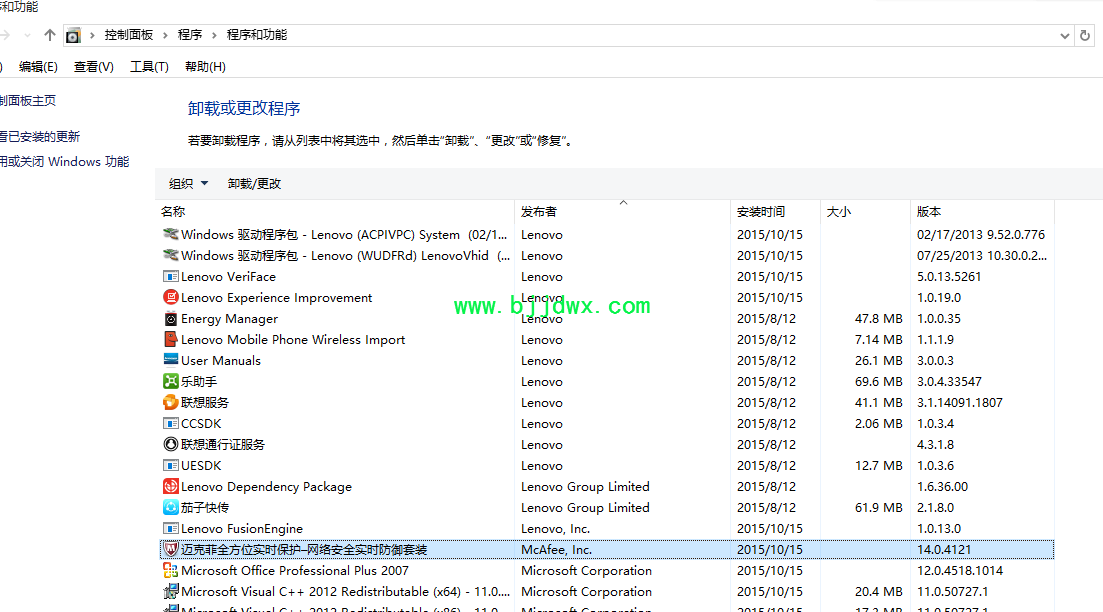The height and width of the screenshot is (612, 1103).
Task: Select the Energy Manager row name
Action: tap(229, 319)
